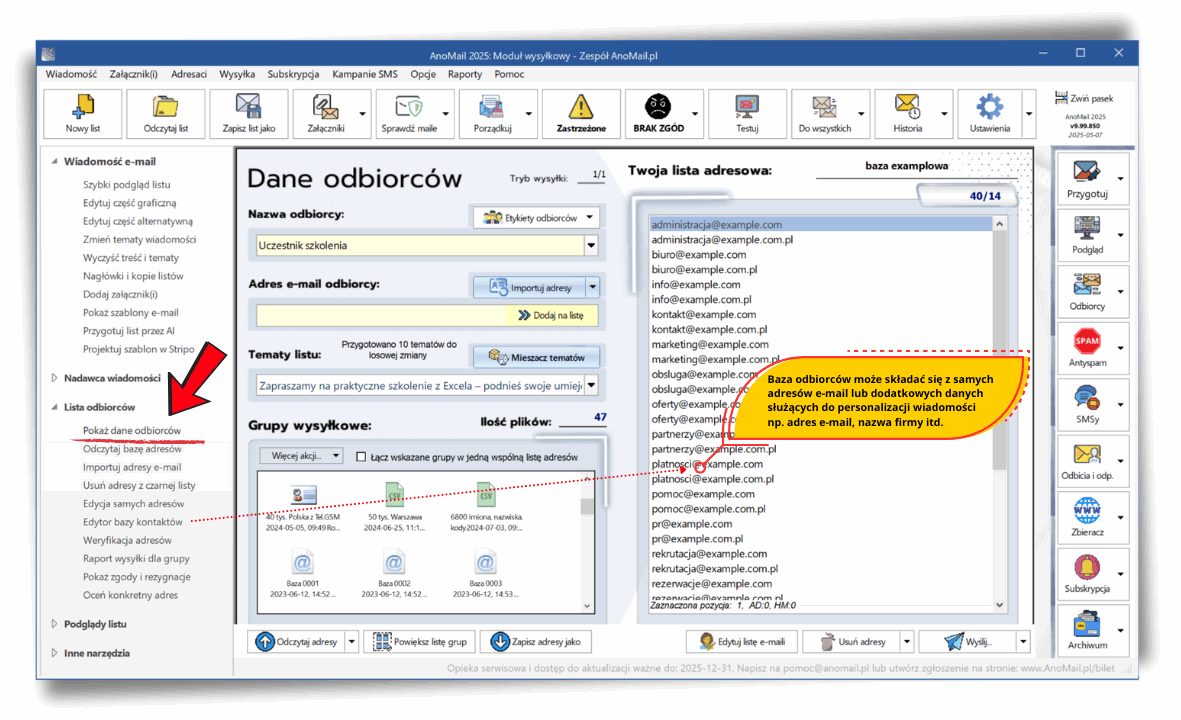
Task: Click the Zastrzeżone warning icon
Action: (581, 114)
